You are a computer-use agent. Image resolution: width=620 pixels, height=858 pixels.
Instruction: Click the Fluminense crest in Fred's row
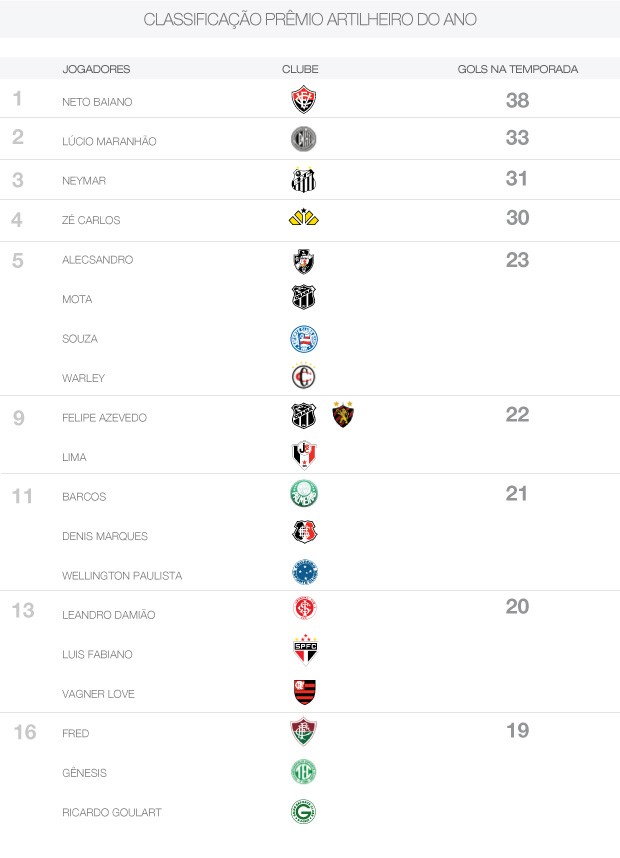pyautogui.click(x=303, y=732)
